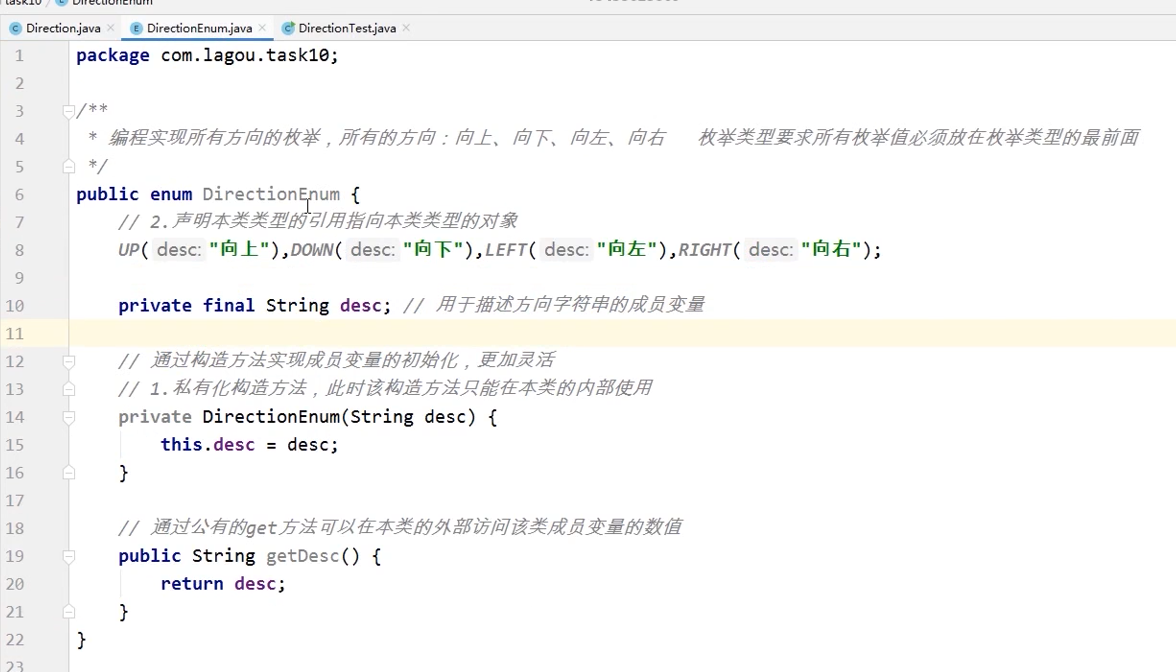Screen dimensions: 1176x672
Task: Click the "向上" string literal
Action: (x=238, y=249)
